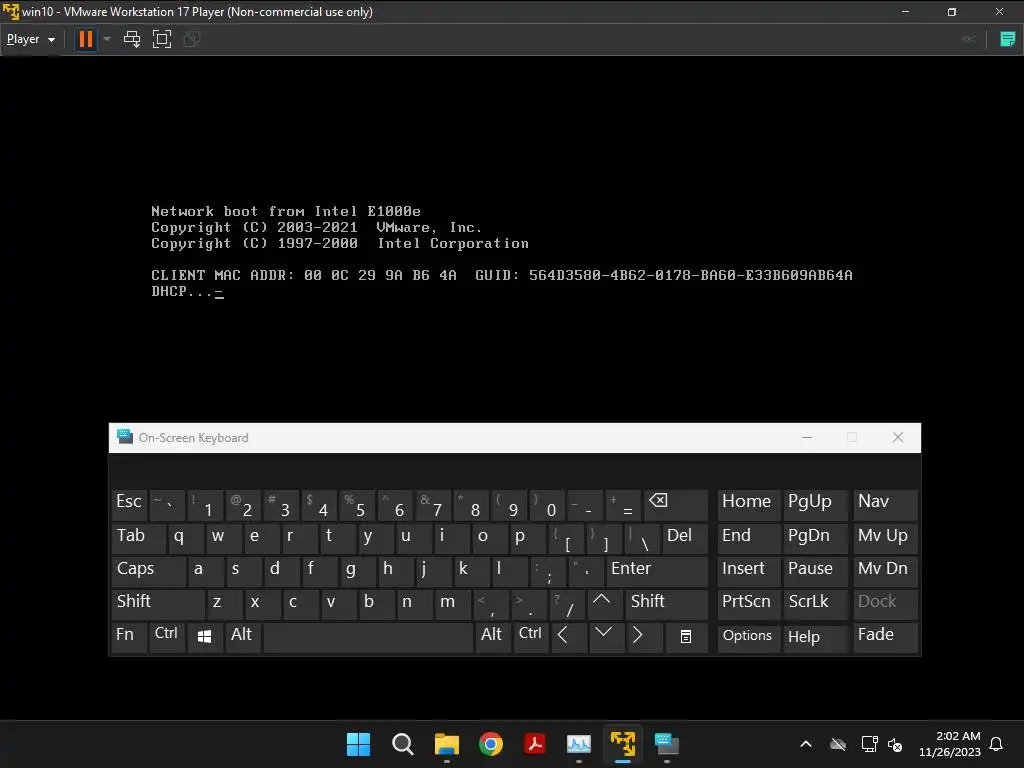Click the Esc key on the On-Screen Keyboard
1024x768 pixels.
tap(129, 504)
